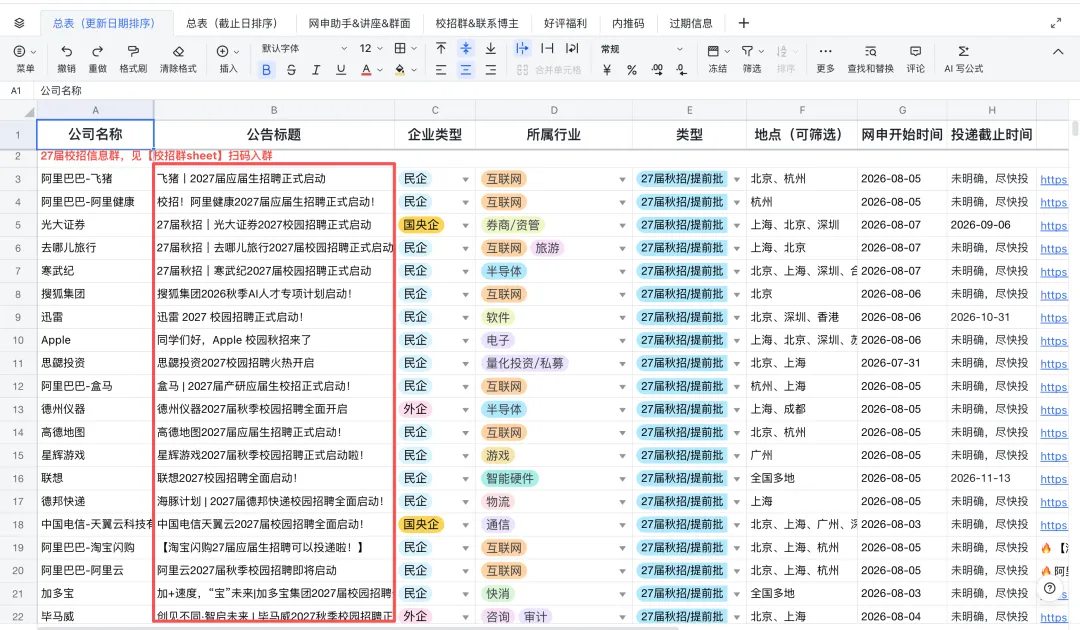Open https link in Apple row
The image size is (1080, 630).
pyautogui.click(x=1053, y=341)
